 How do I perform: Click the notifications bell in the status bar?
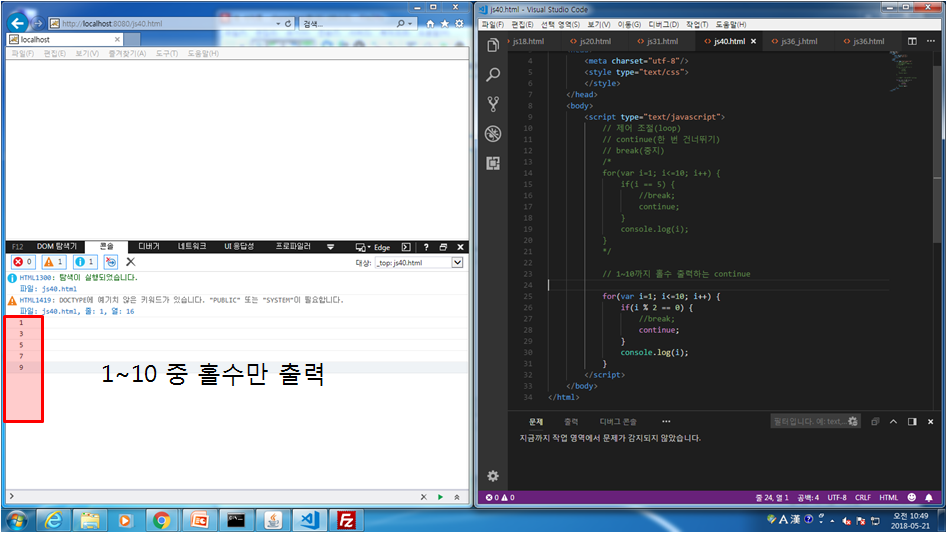pos(929,497)
